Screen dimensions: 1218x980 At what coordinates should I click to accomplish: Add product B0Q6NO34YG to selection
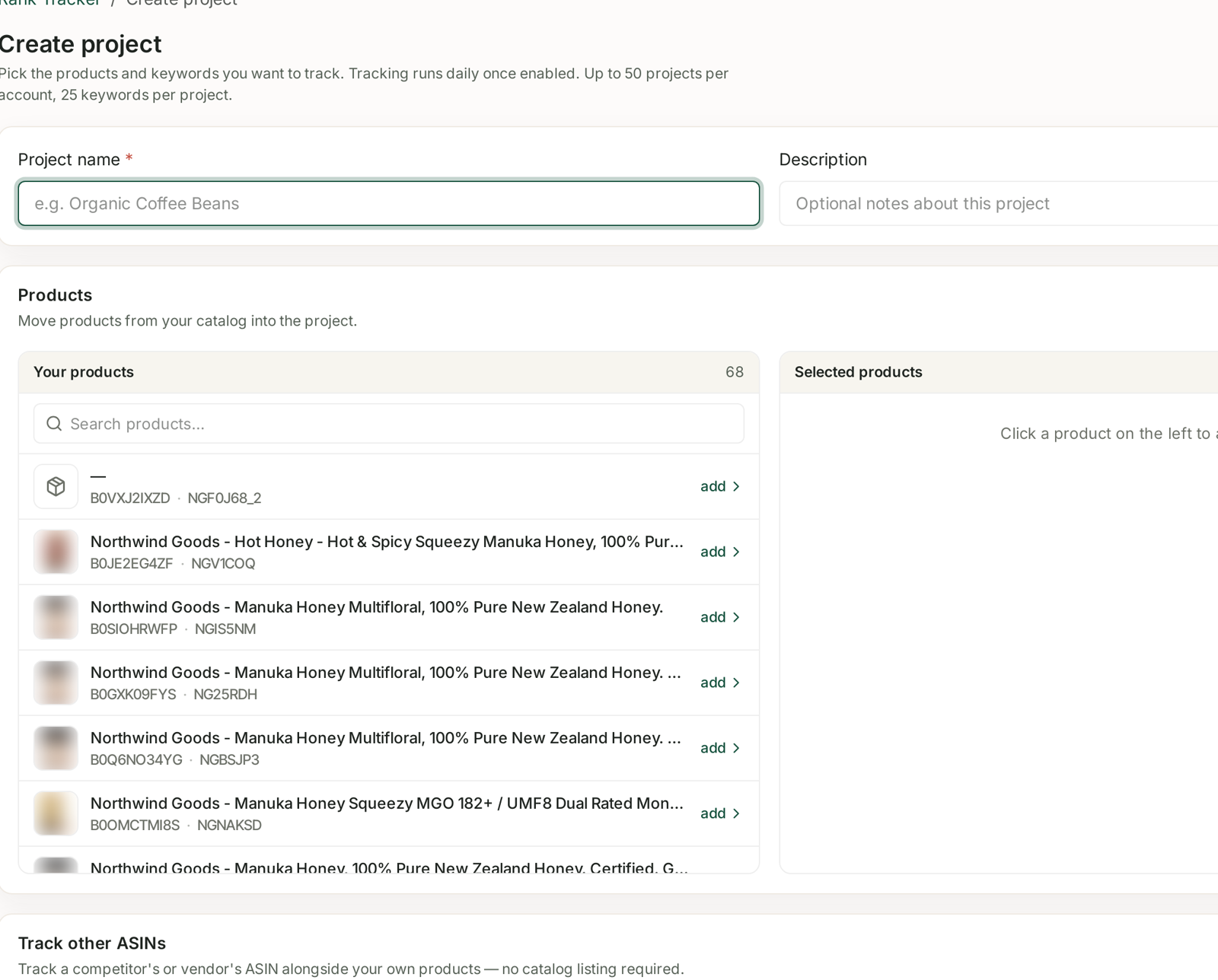click(720, 748)
